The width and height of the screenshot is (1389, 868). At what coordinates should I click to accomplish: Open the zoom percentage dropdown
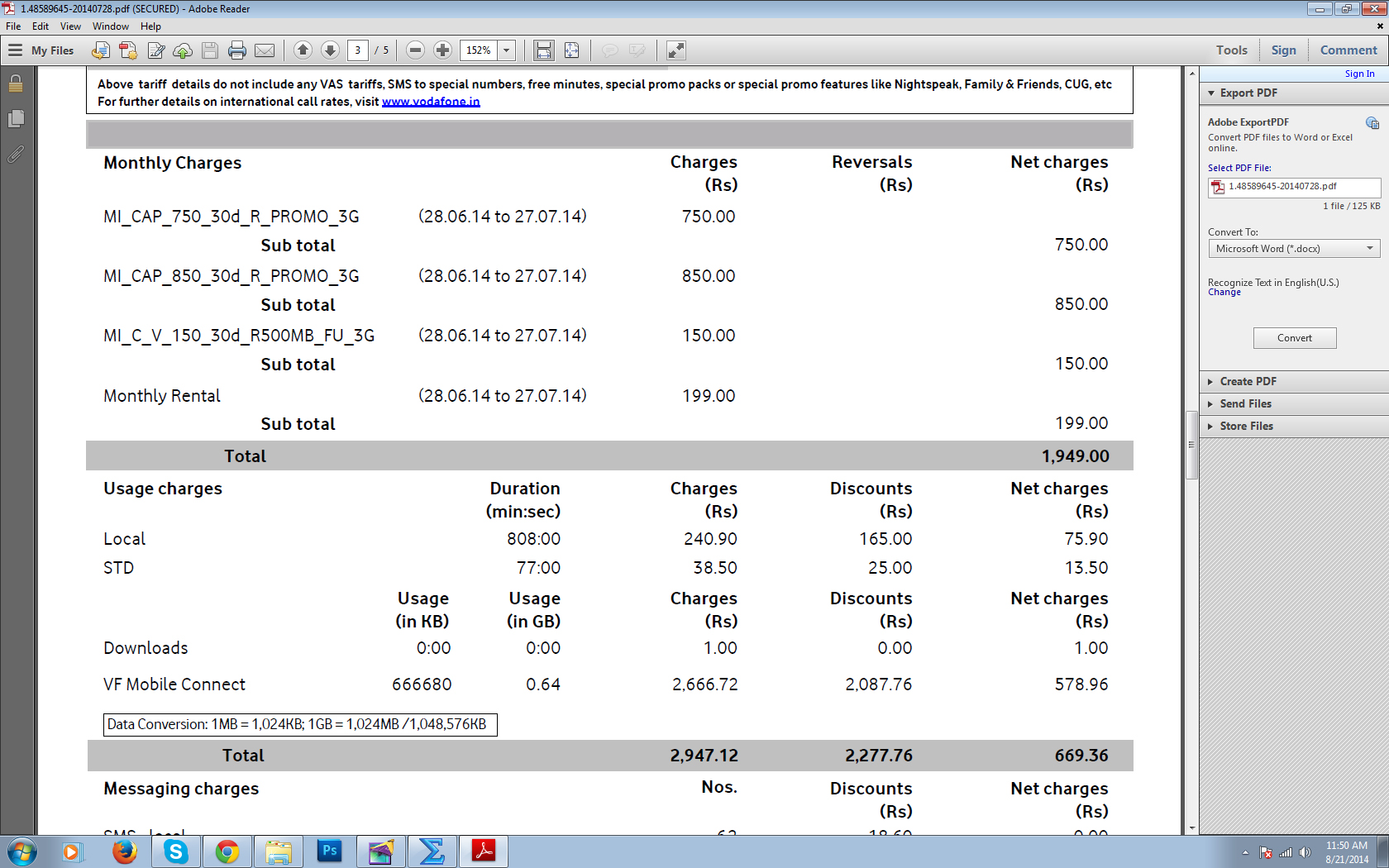(507, 50)
